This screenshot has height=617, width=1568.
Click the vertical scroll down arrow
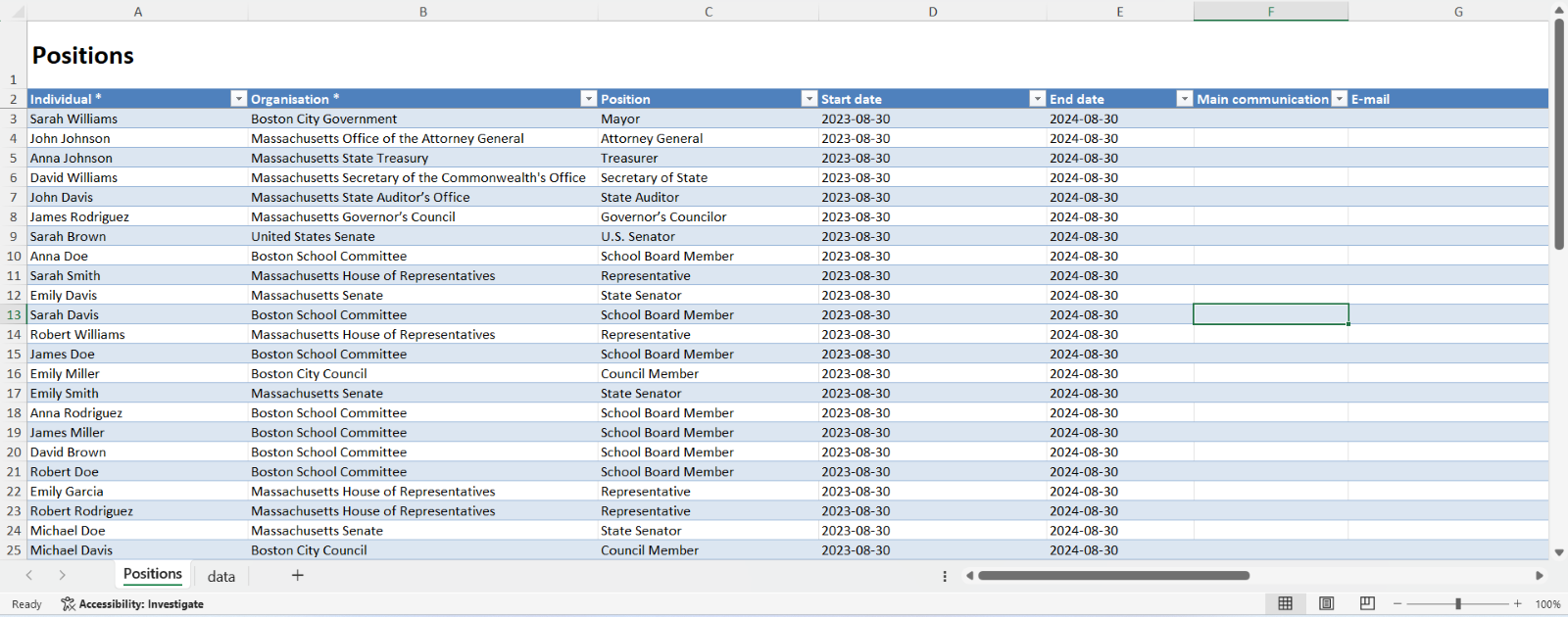[x=1559, y=552]
